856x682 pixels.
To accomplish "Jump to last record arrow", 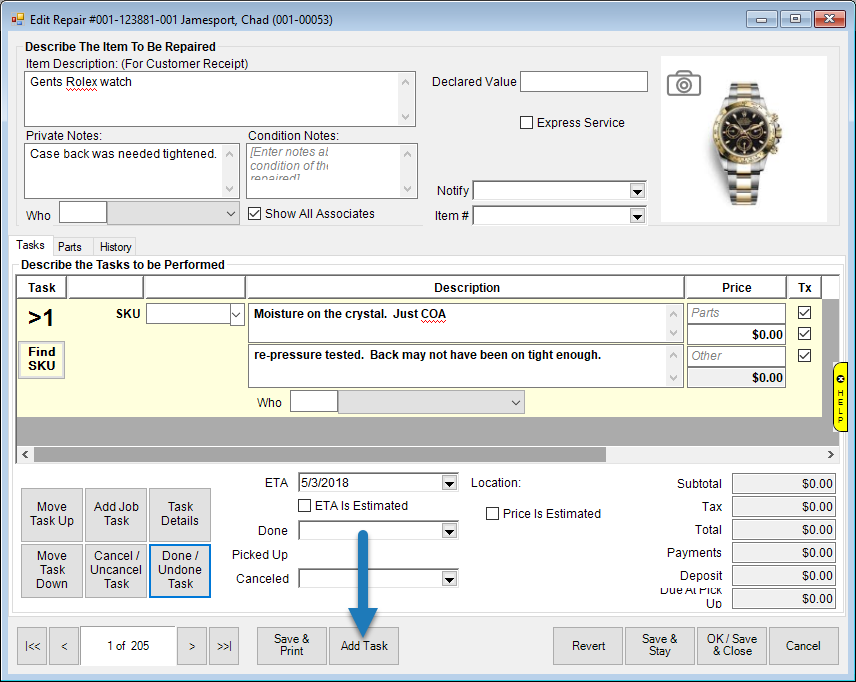I will point(224,646).
